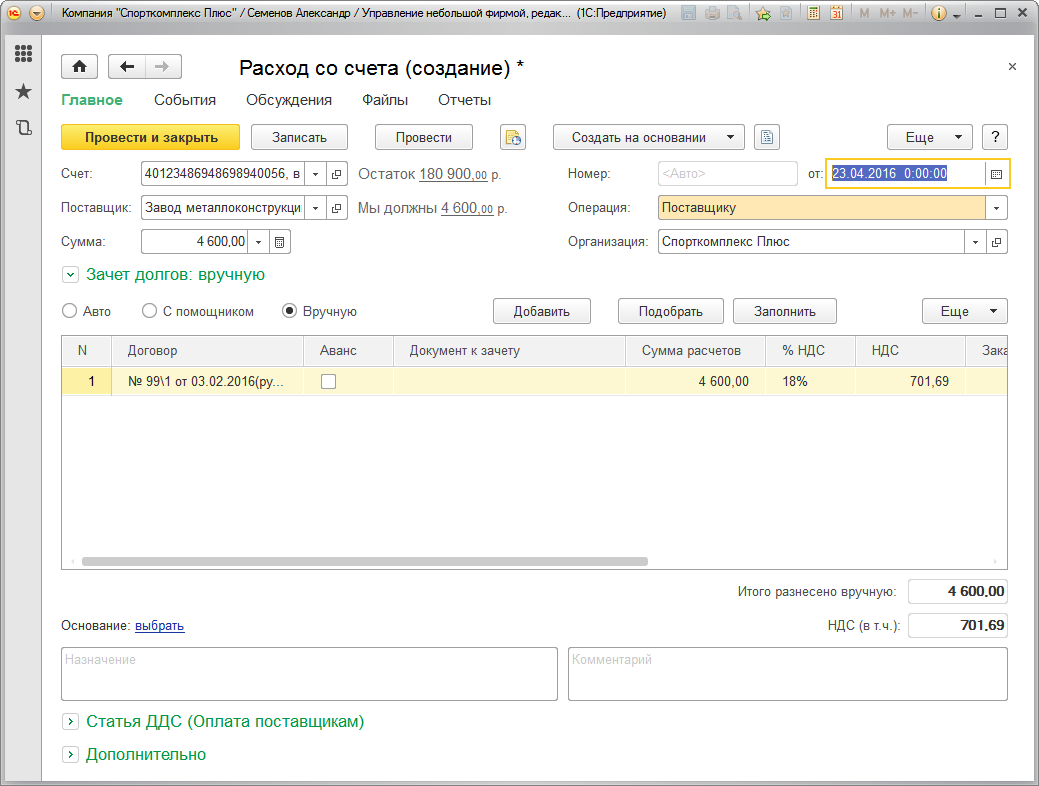This screenshot has width=1039, height=786.
Task: Switch to the Отчеты tab
Action: coord(465,100)
